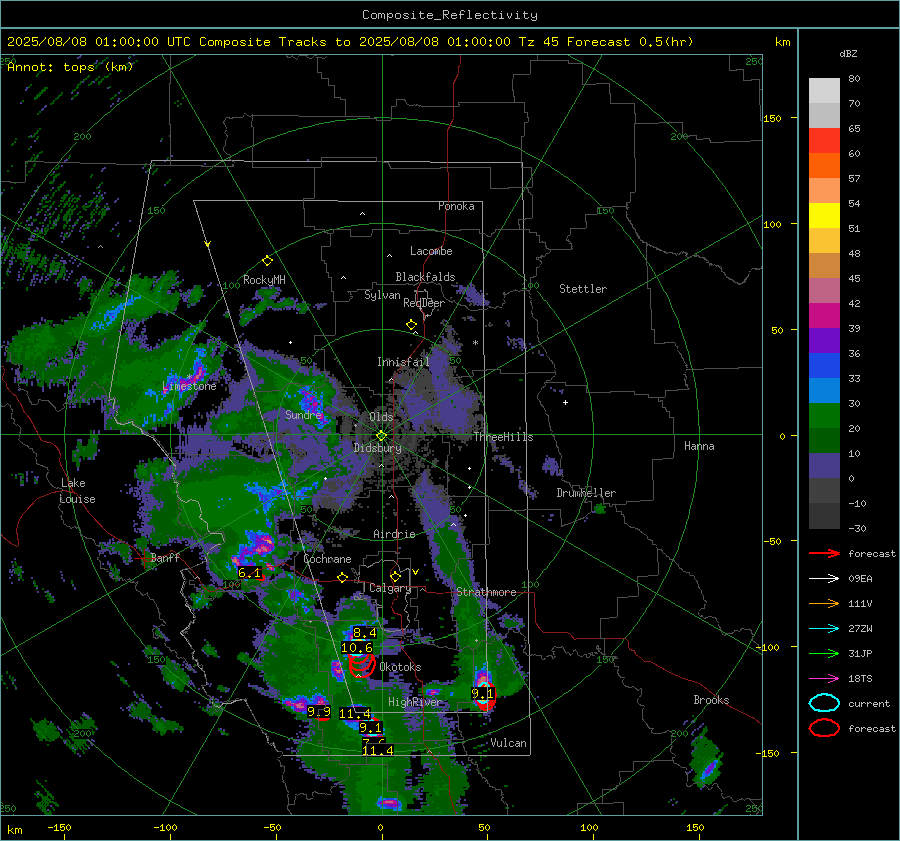
Task: Click the Composite Tracks date header text
Action: (x=350, y=42)
